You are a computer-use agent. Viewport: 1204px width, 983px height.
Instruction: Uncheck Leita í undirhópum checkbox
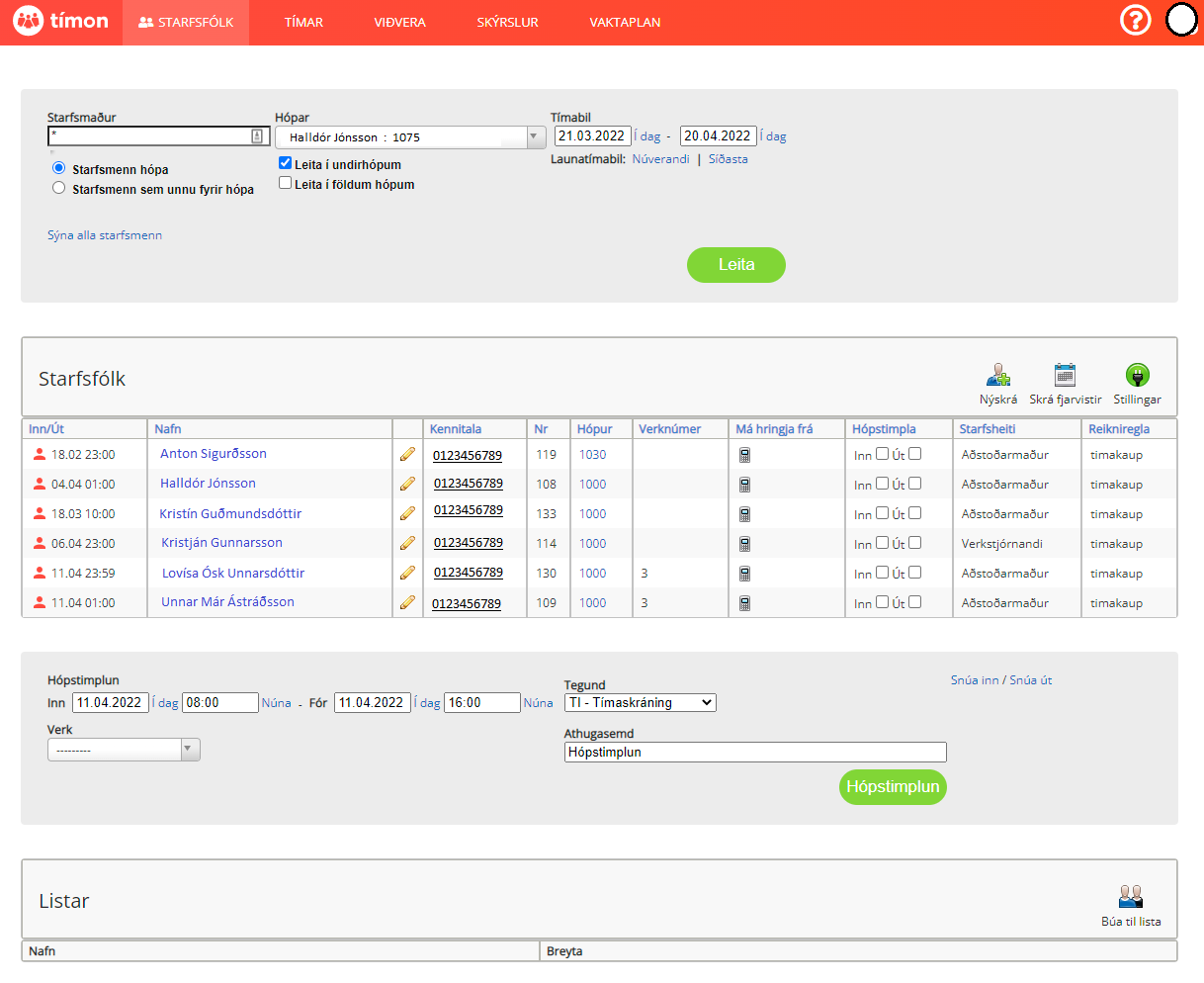tap(286, 163)
